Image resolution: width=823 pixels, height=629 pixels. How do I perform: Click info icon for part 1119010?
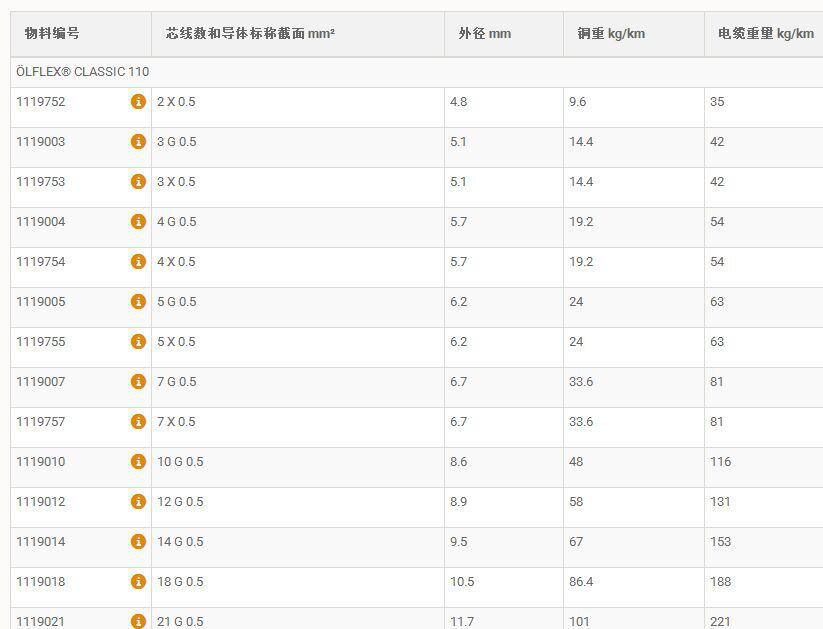tap(138, 462)
